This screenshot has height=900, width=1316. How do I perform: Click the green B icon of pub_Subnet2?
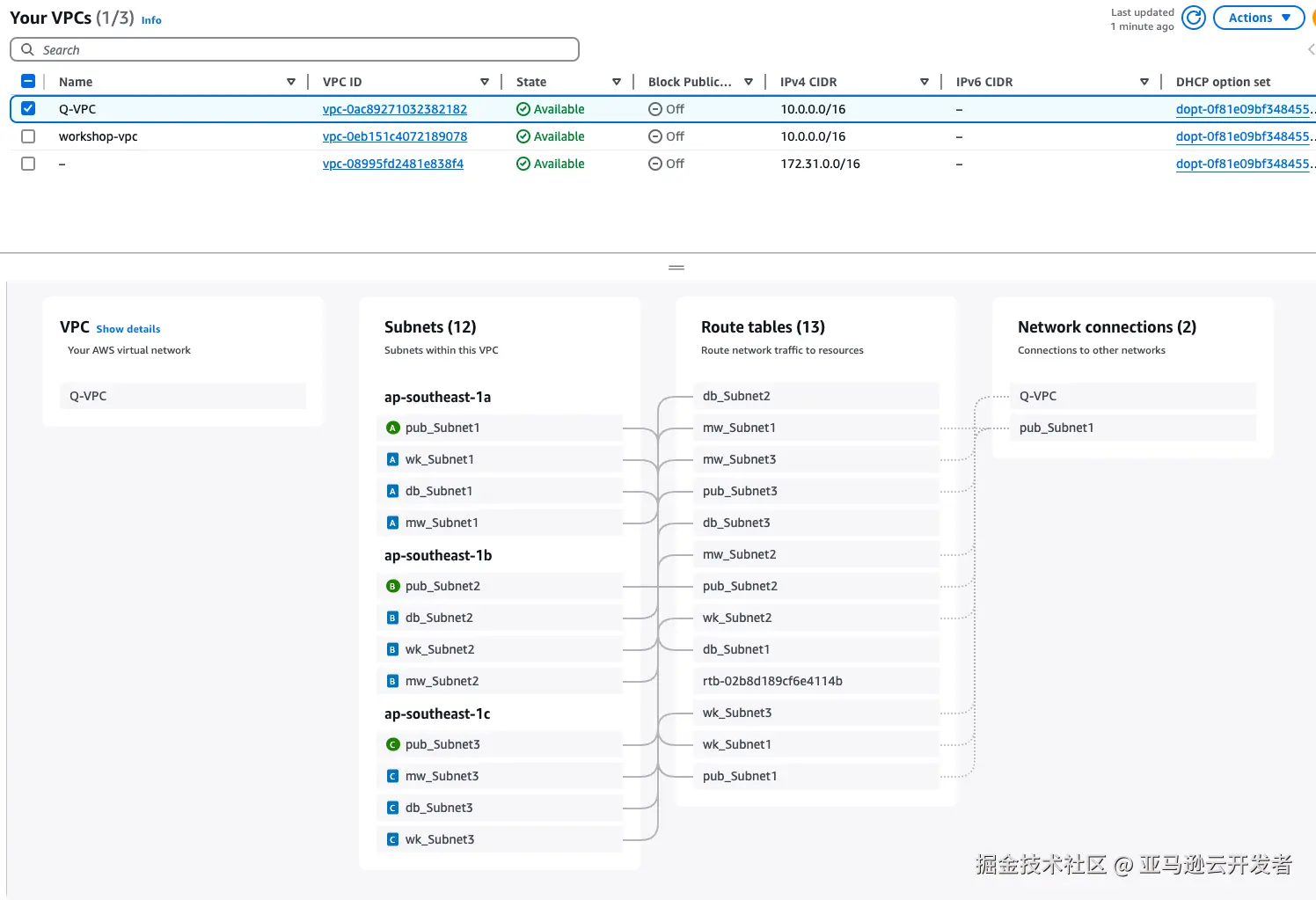tap(393, 586)
